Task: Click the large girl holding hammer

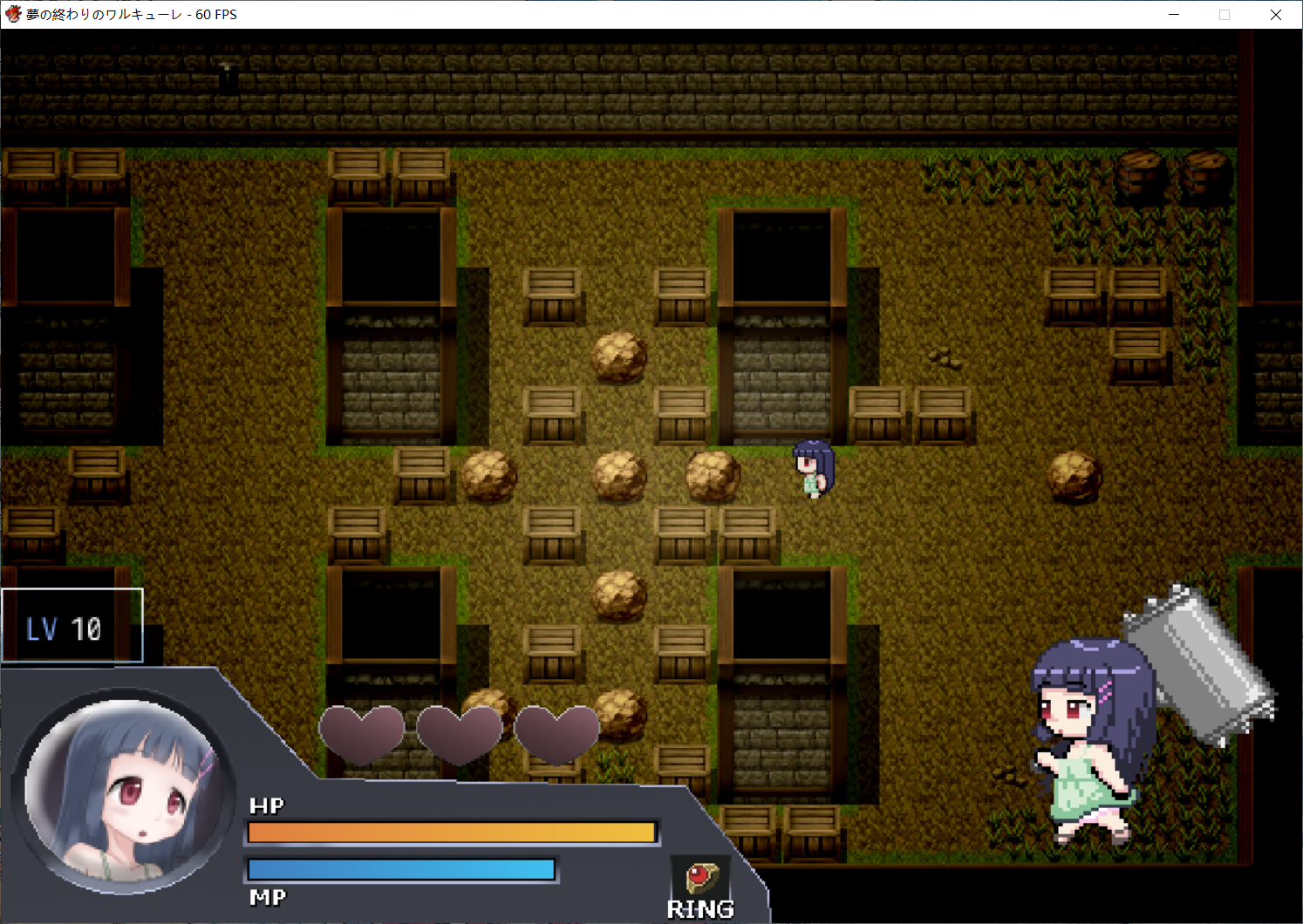Action: pyautogui.click(x=1086, y=741)
